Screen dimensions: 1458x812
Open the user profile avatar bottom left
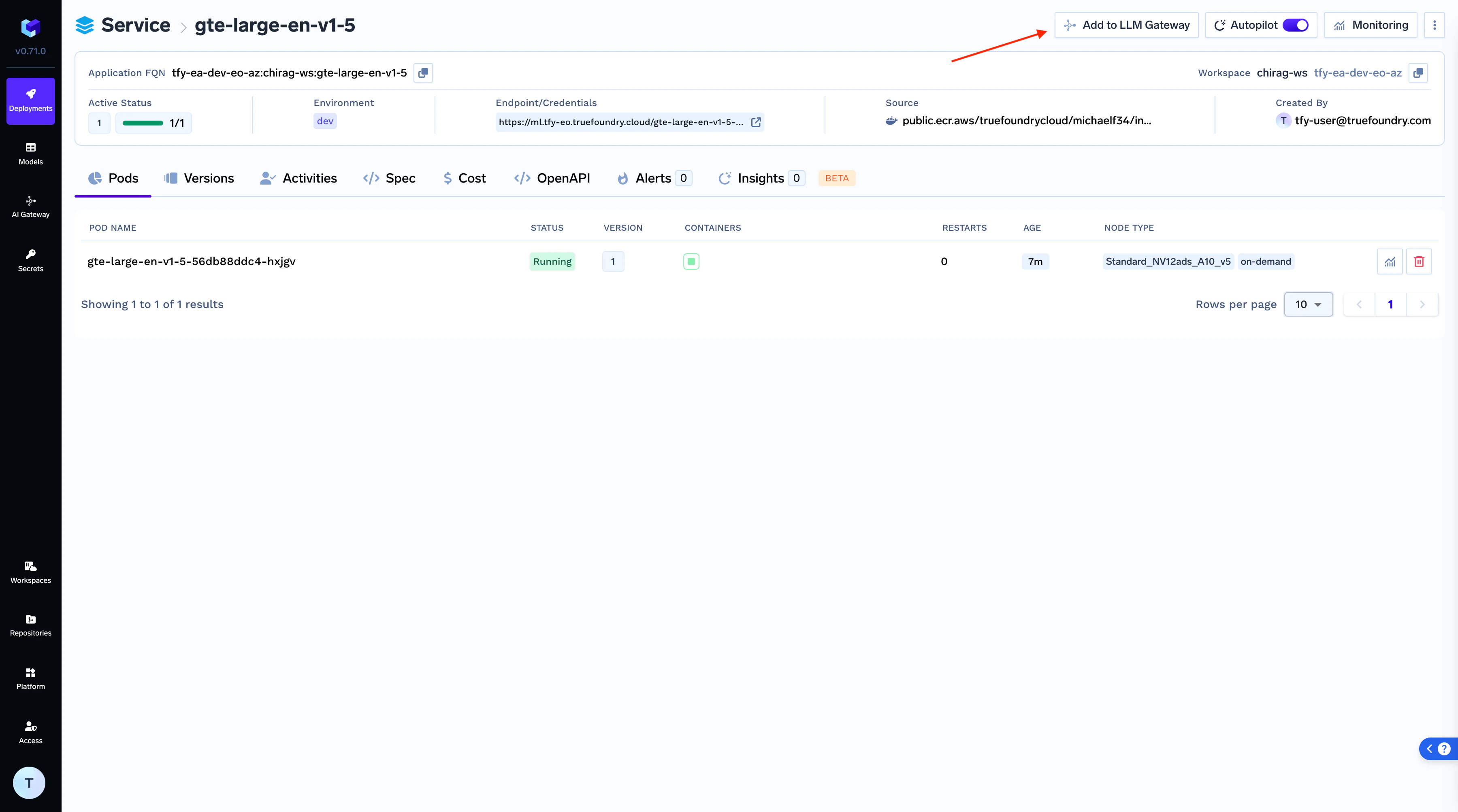[29, 782]
